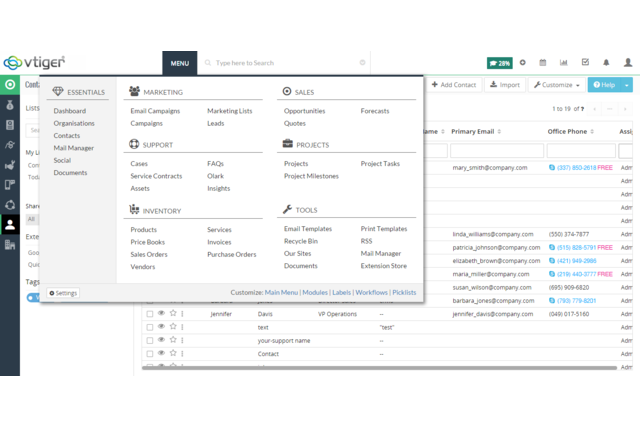Viewport: 640px width, 426px height.
Task: Open Email Campaigns from Marketing menu
Action: coord(155,111)
